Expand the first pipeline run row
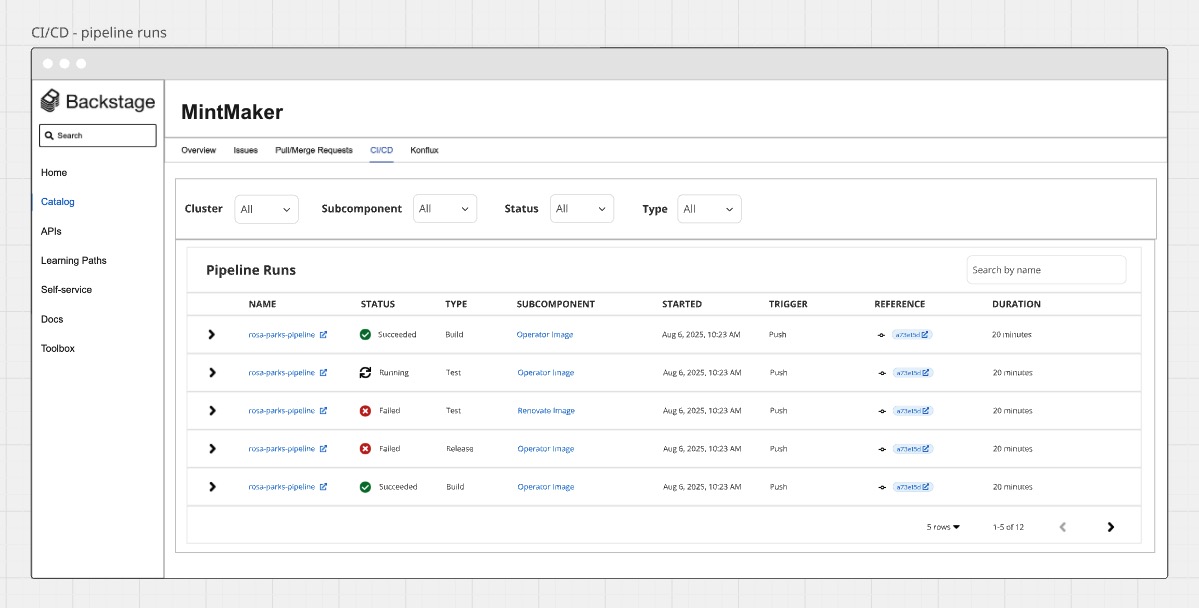 pyautogui.click(x=211, y=335)
